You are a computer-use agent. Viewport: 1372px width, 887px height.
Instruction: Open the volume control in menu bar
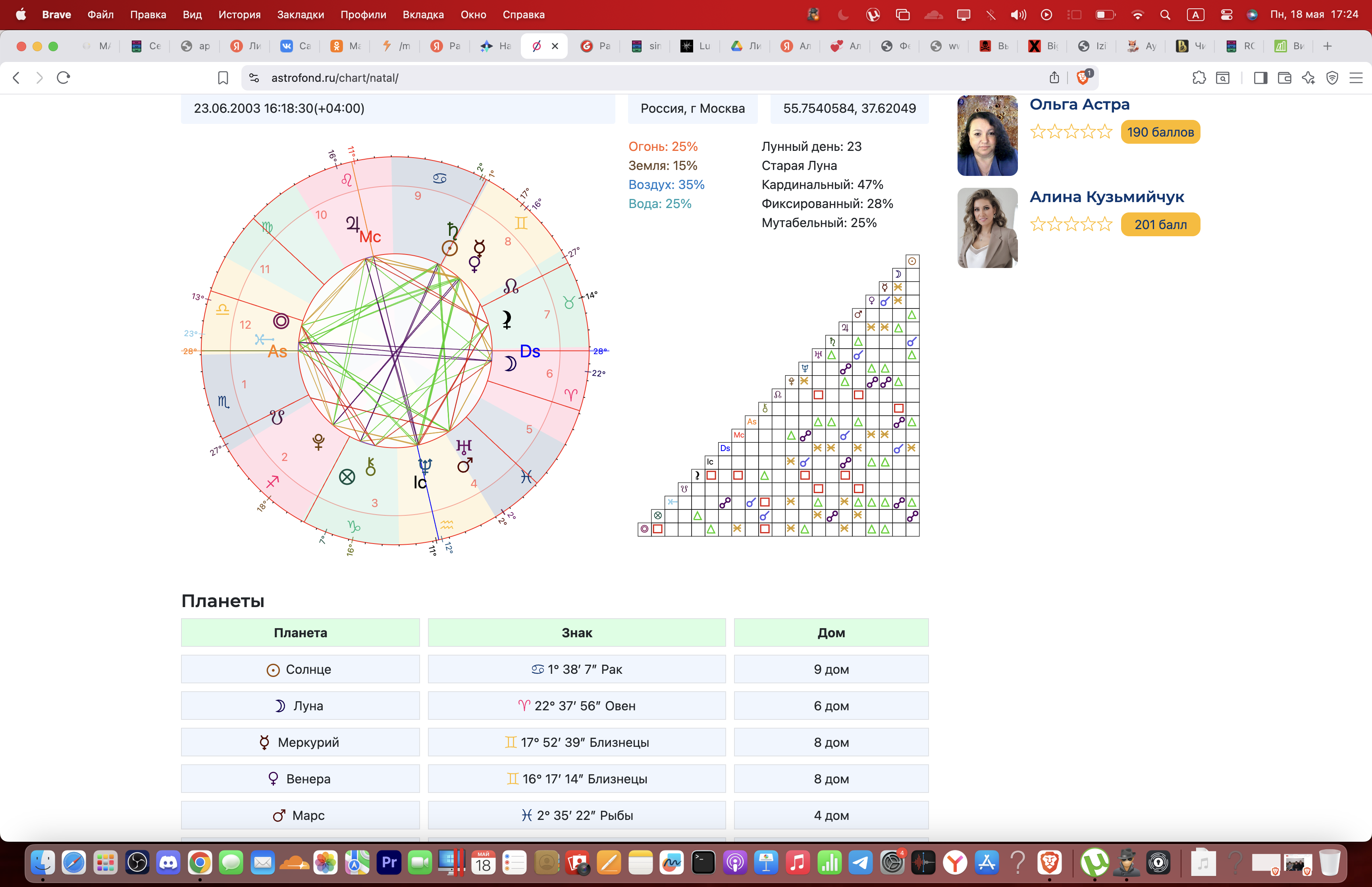point(1019,14)
